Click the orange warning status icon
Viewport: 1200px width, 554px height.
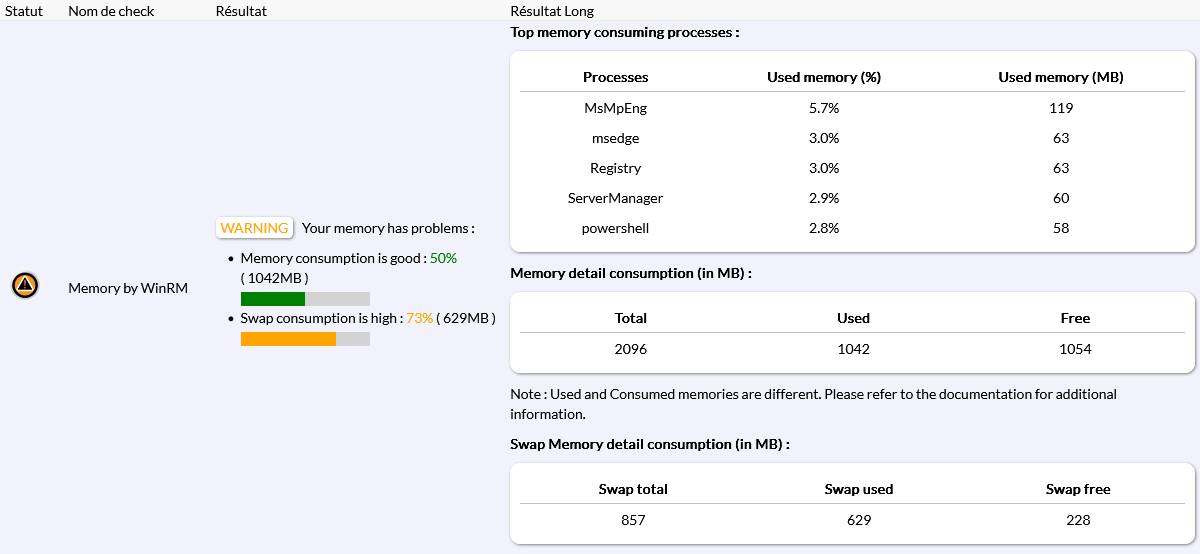(25, 286)
